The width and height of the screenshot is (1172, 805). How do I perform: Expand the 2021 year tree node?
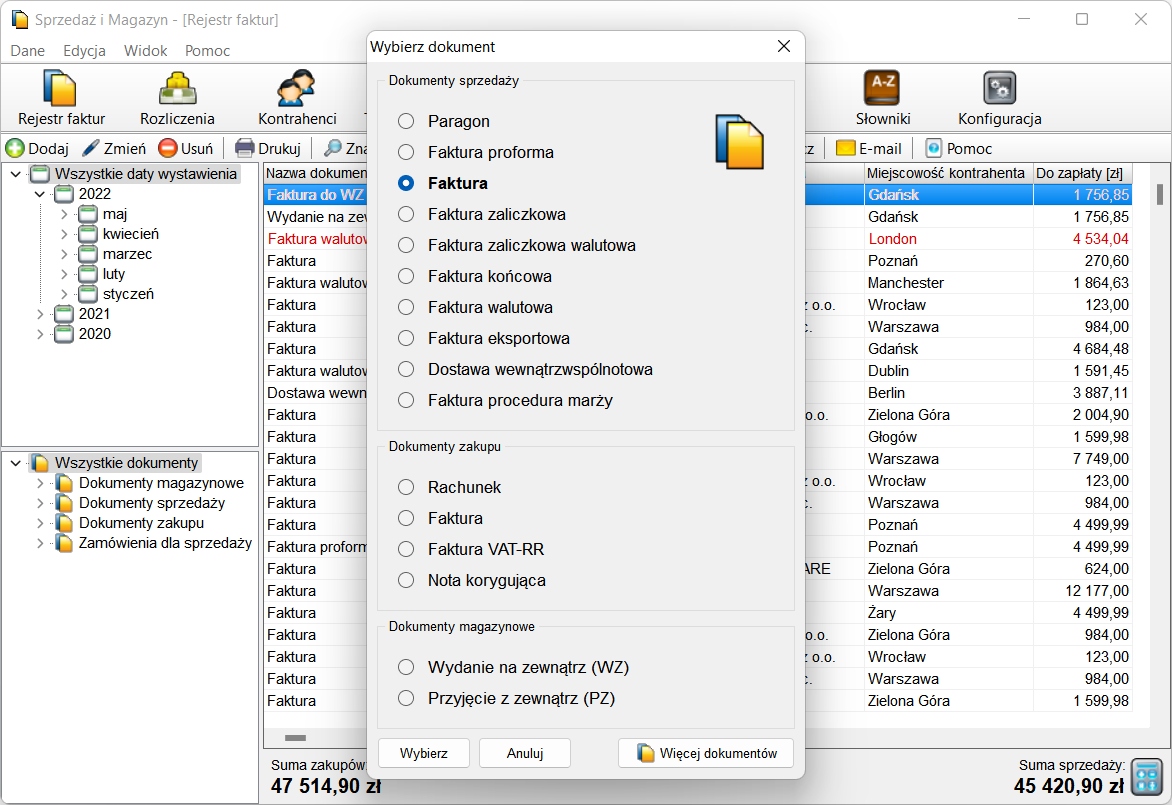click(40, 314)
